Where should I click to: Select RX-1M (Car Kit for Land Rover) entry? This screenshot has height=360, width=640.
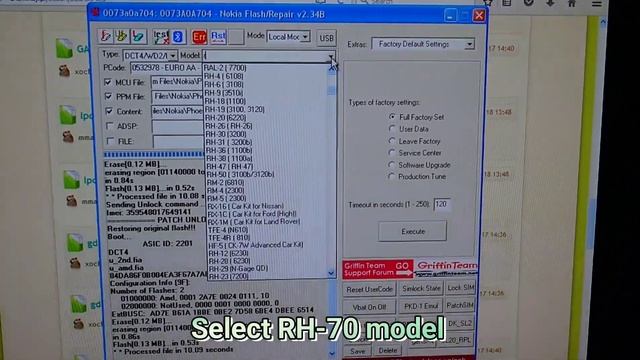tap(254, 222)
